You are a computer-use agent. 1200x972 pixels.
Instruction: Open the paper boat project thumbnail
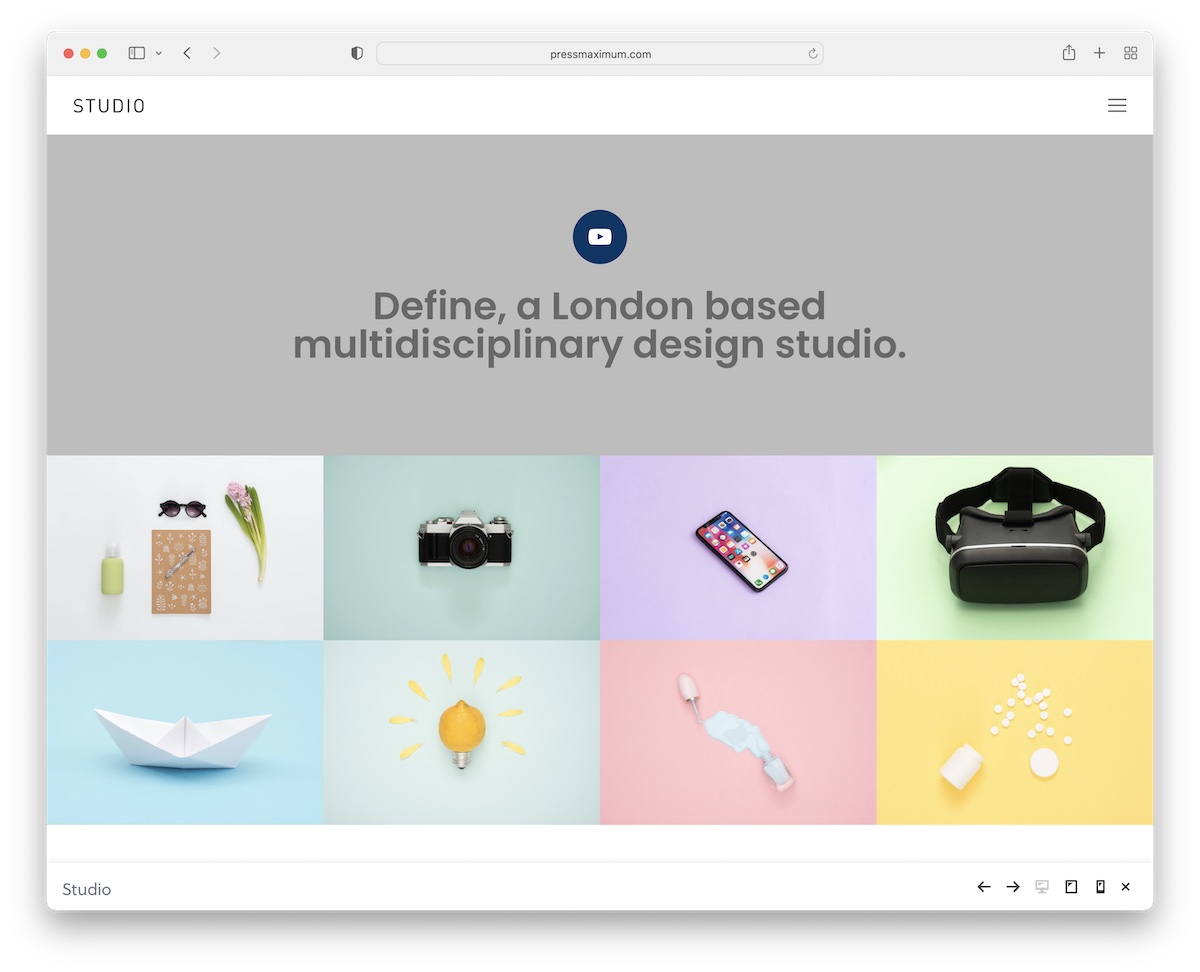pos(185,732)
